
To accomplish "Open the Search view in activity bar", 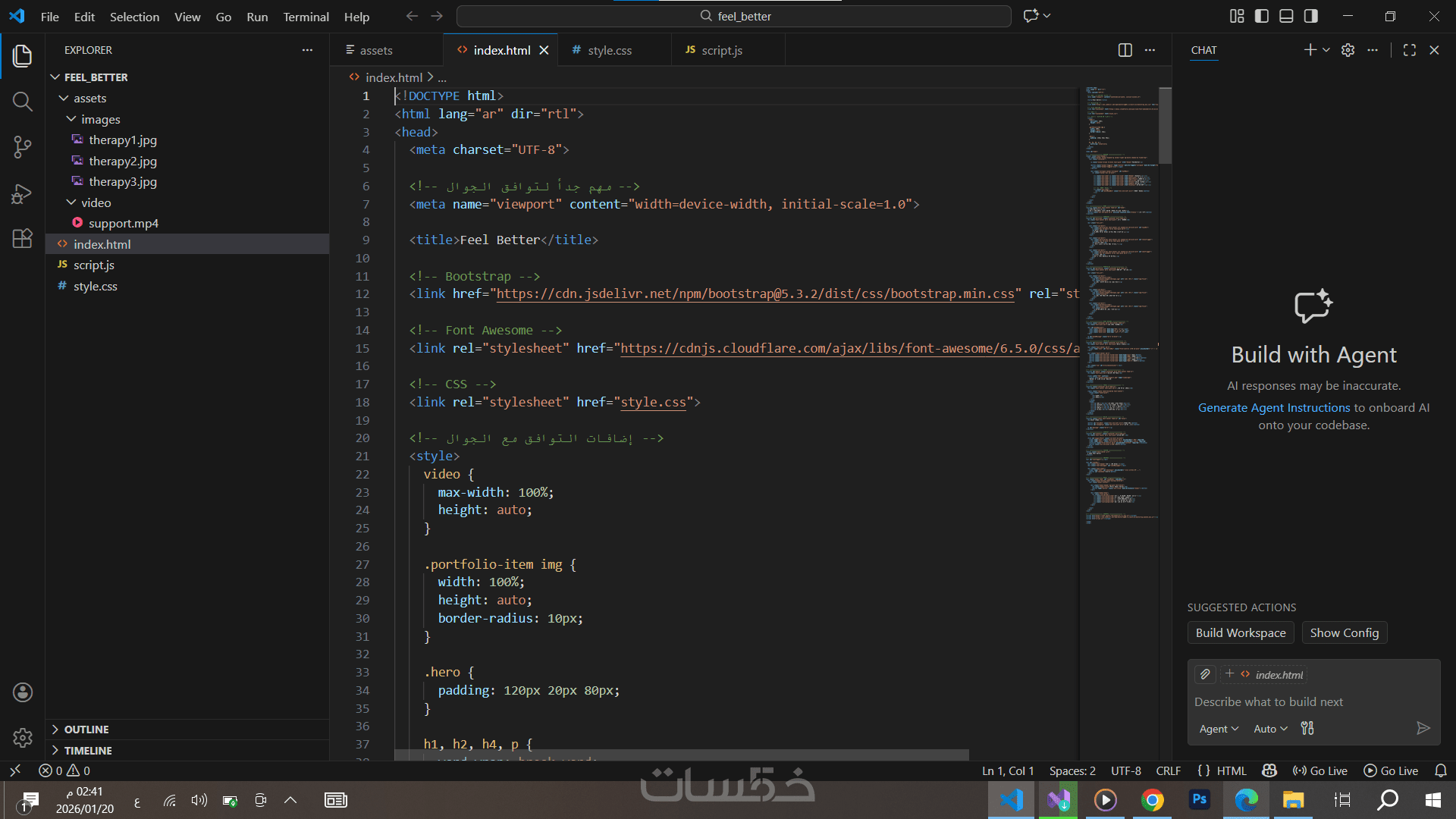I will point(23,102).
